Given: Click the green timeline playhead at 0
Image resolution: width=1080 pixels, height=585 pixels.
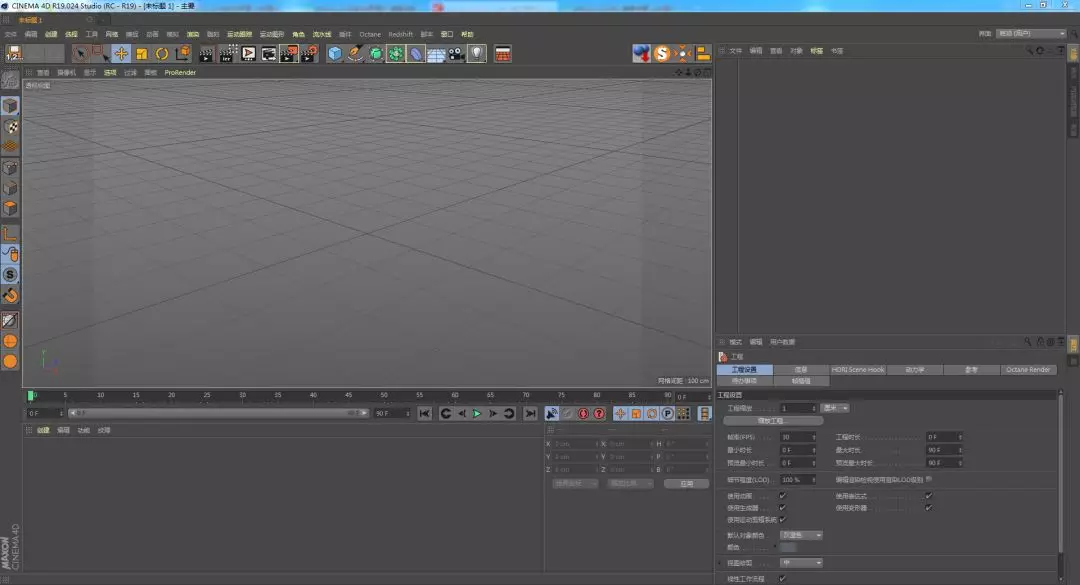Looking at the screenshot, I should point(31,396).
